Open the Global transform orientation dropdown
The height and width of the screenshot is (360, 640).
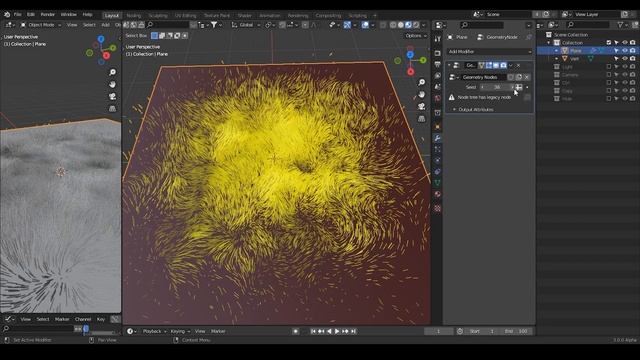click(x=246, y=25)
